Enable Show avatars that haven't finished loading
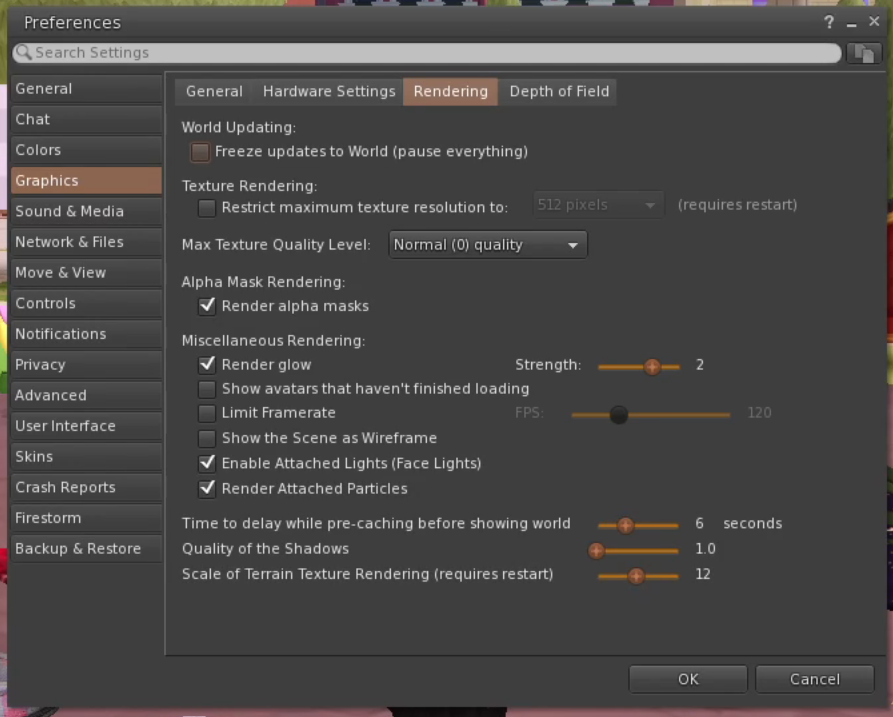The width and height of the screenshot is (893, 717). (x=207, y=389)
